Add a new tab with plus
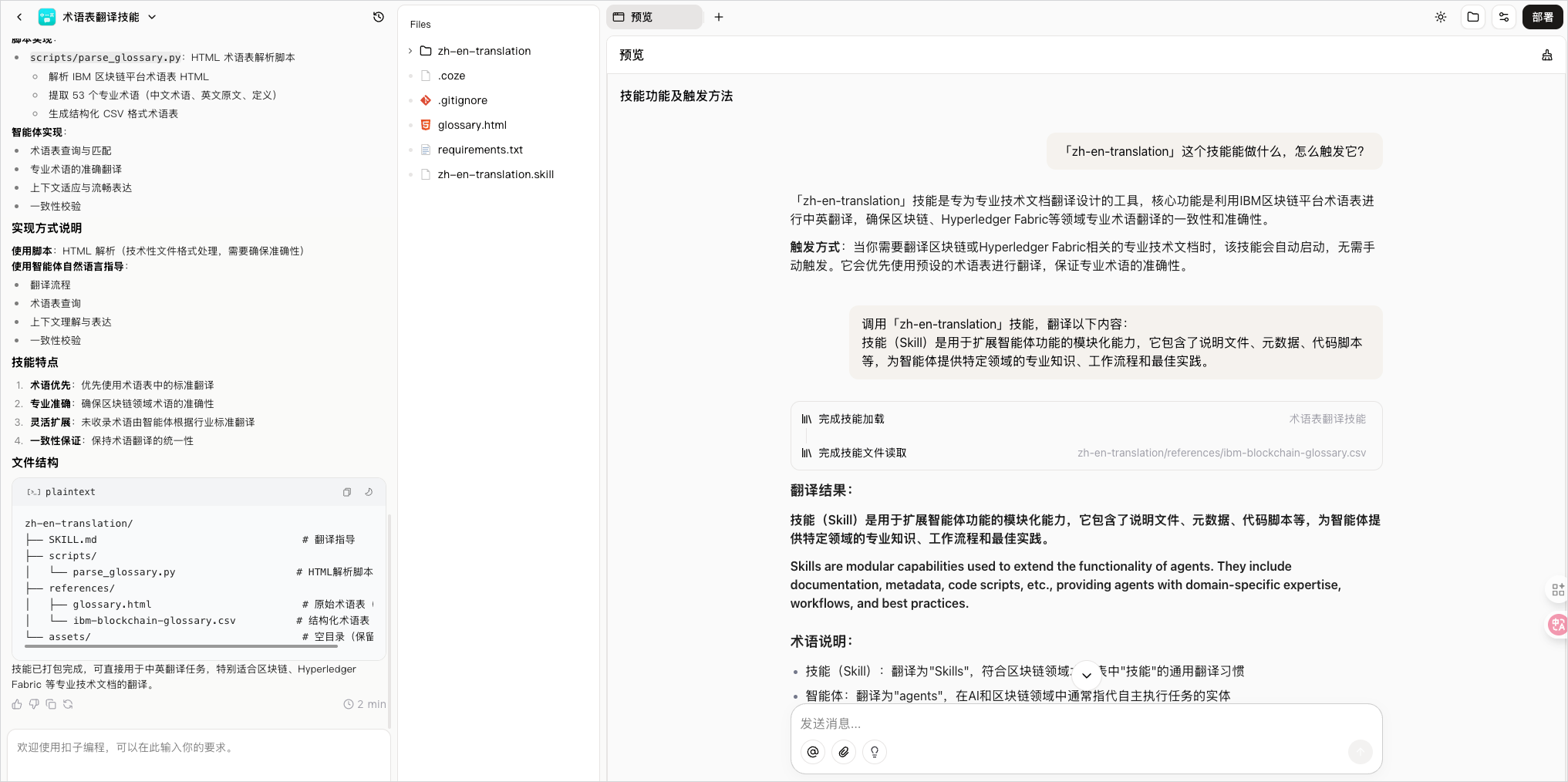This screenshot has width=1568, height=782. tap(719, 17)
